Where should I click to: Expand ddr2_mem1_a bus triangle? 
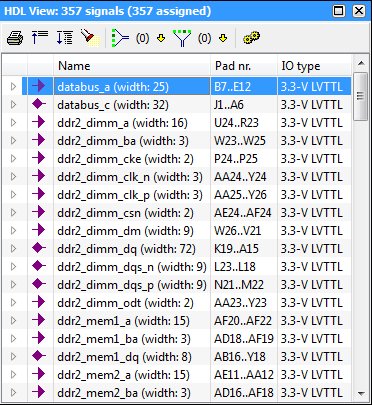pyautogui.click(x=13, y=321)
